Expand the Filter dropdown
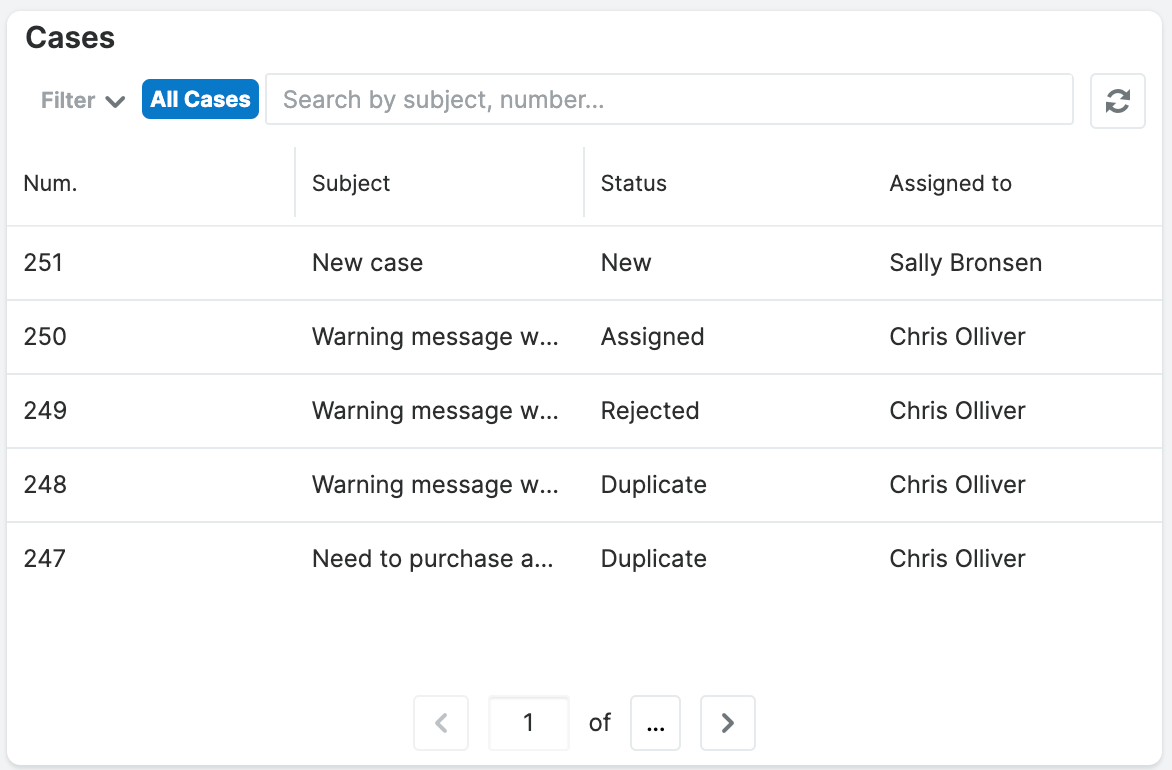This screenshot has width=1172, height=770. (82, 100)
